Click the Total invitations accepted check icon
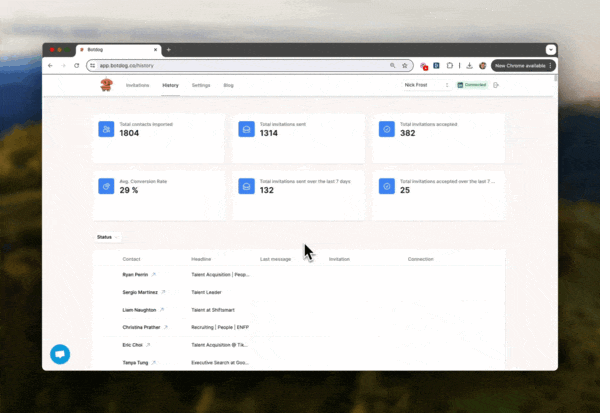Screen dimensions: 610x420 tap(387, 129)
